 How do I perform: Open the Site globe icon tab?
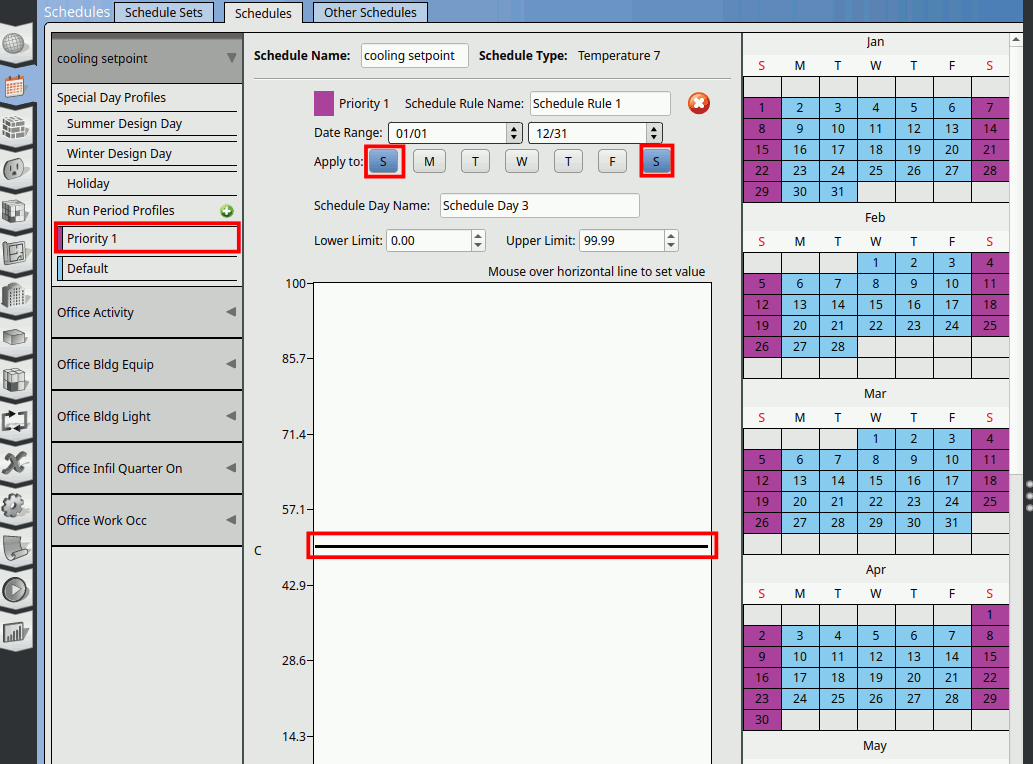[14, 45]
